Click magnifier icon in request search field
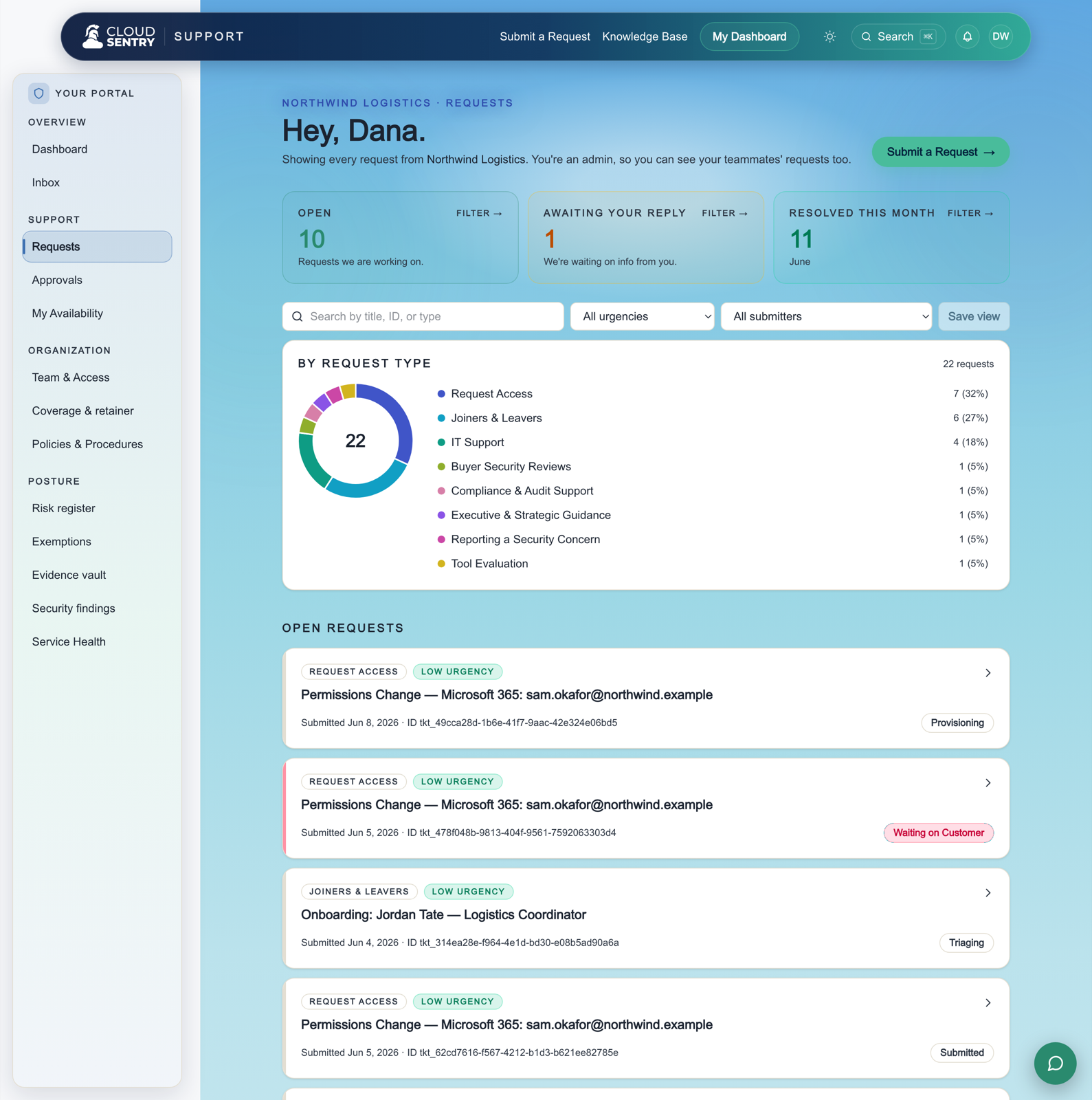Image resolution: width=1092 pixels, height=1100 pixels. [x=298, y=316]
